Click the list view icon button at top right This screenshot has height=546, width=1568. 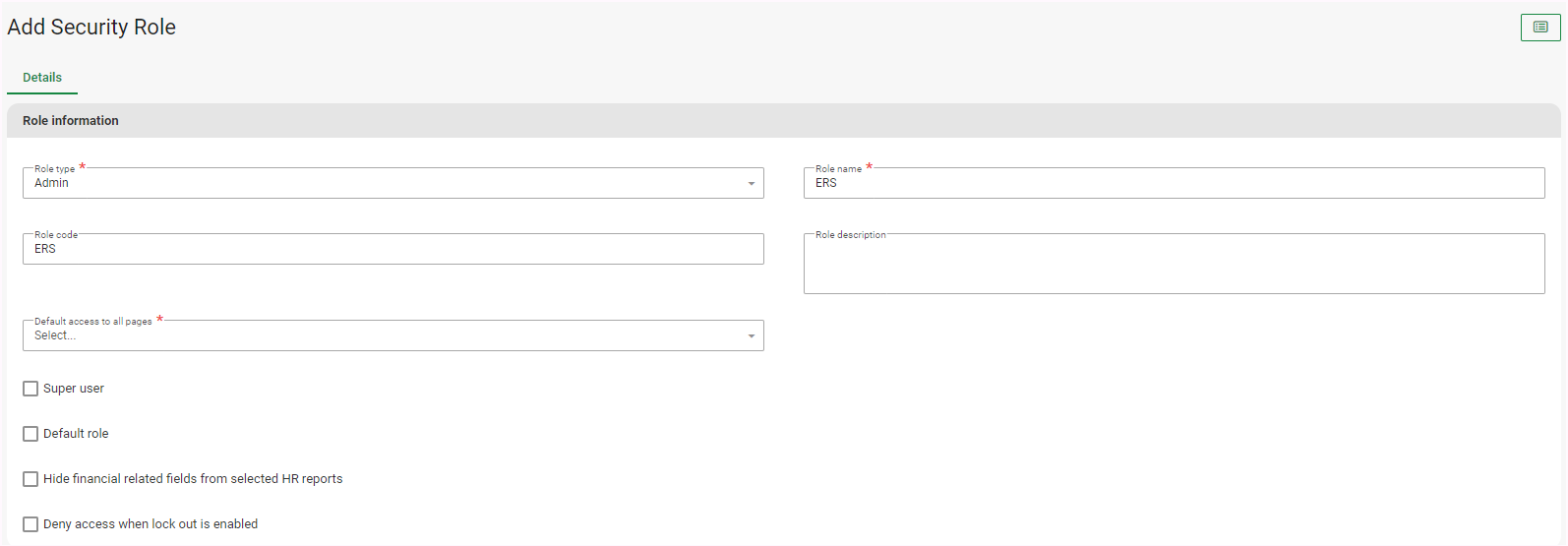1539,28
